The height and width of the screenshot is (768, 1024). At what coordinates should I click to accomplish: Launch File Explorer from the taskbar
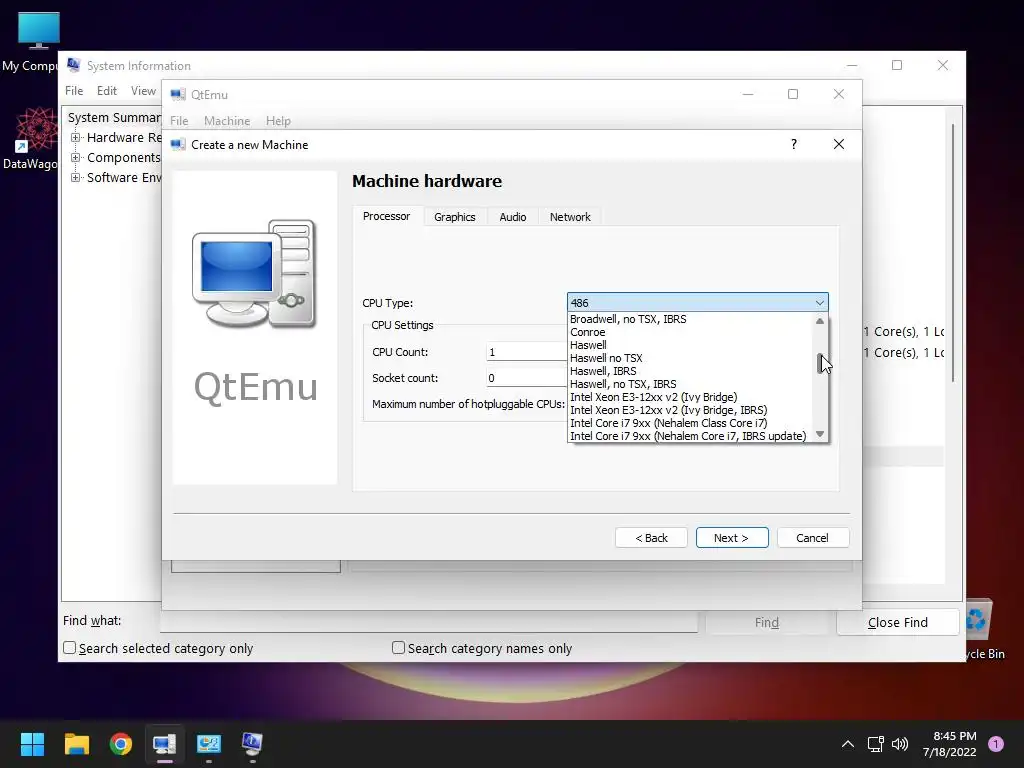coord(76,744)
